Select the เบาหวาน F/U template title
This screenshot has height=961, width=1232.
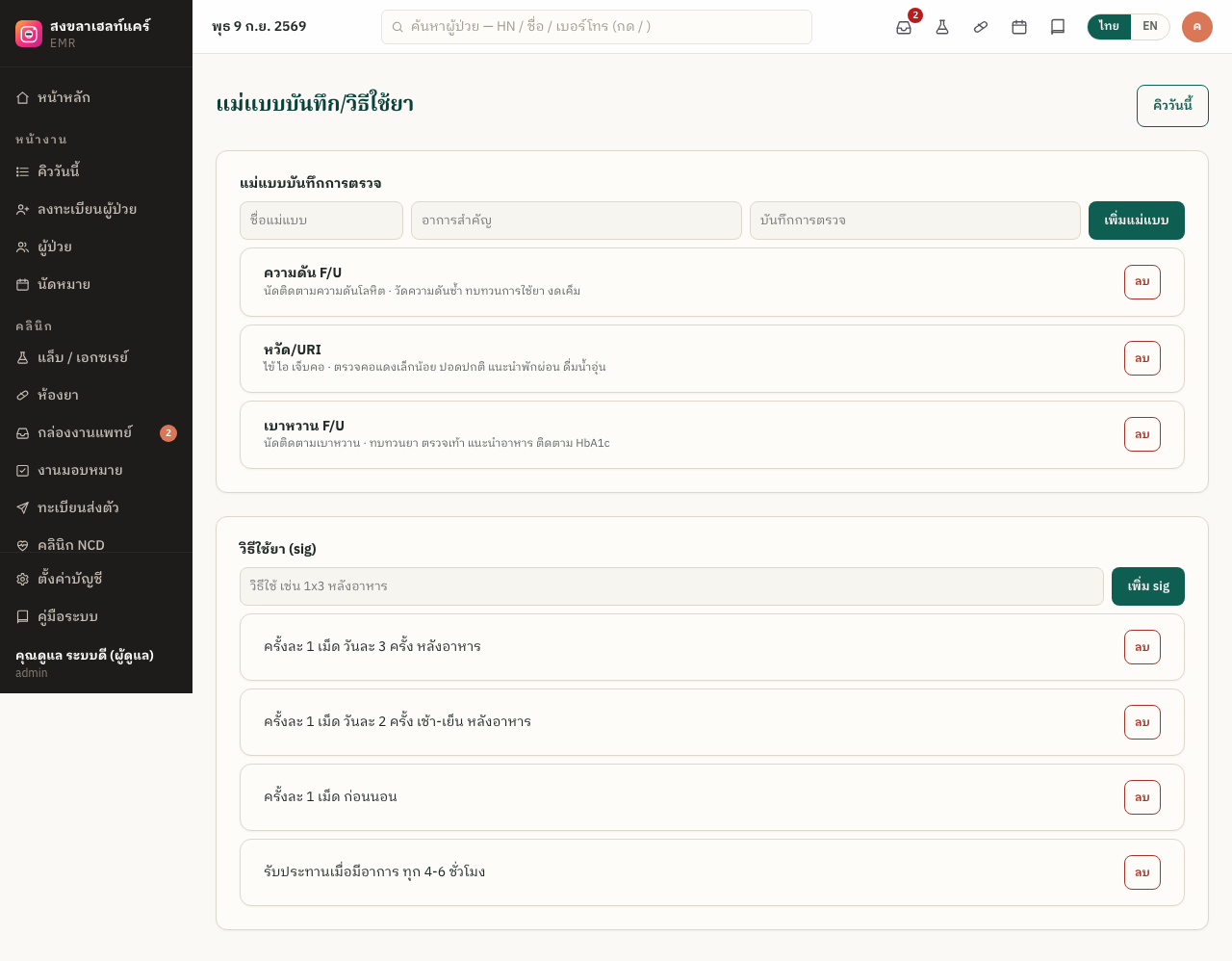(304, 426)
